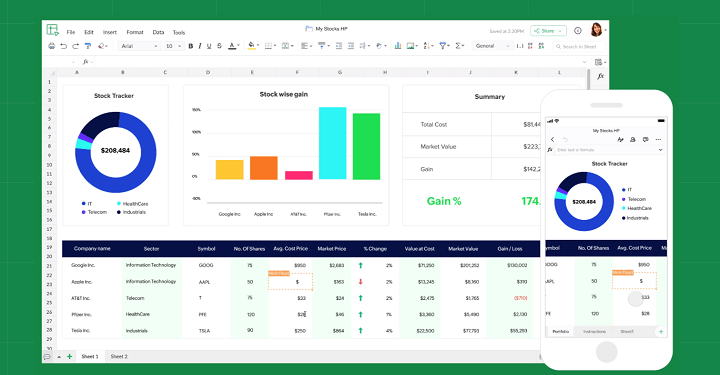Viewport: 720px width, 375px height.
Task: Click the last toolbar grid icon with green arrow
Action: (541, 46)
